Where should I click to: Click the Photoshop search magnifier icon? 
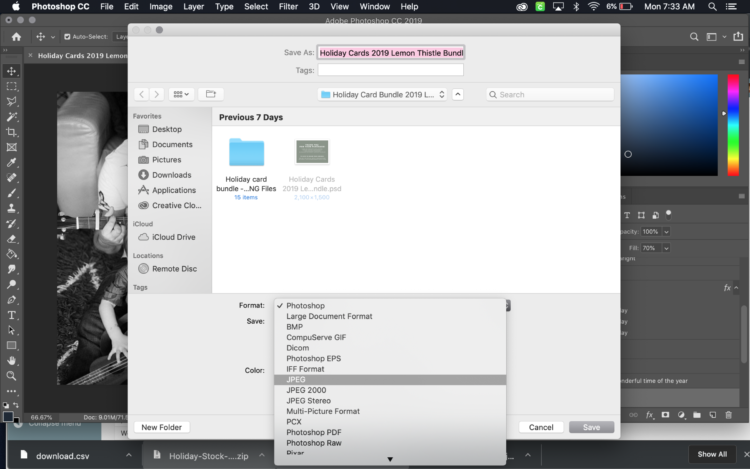pyautogui.click(x=694, y=37)
